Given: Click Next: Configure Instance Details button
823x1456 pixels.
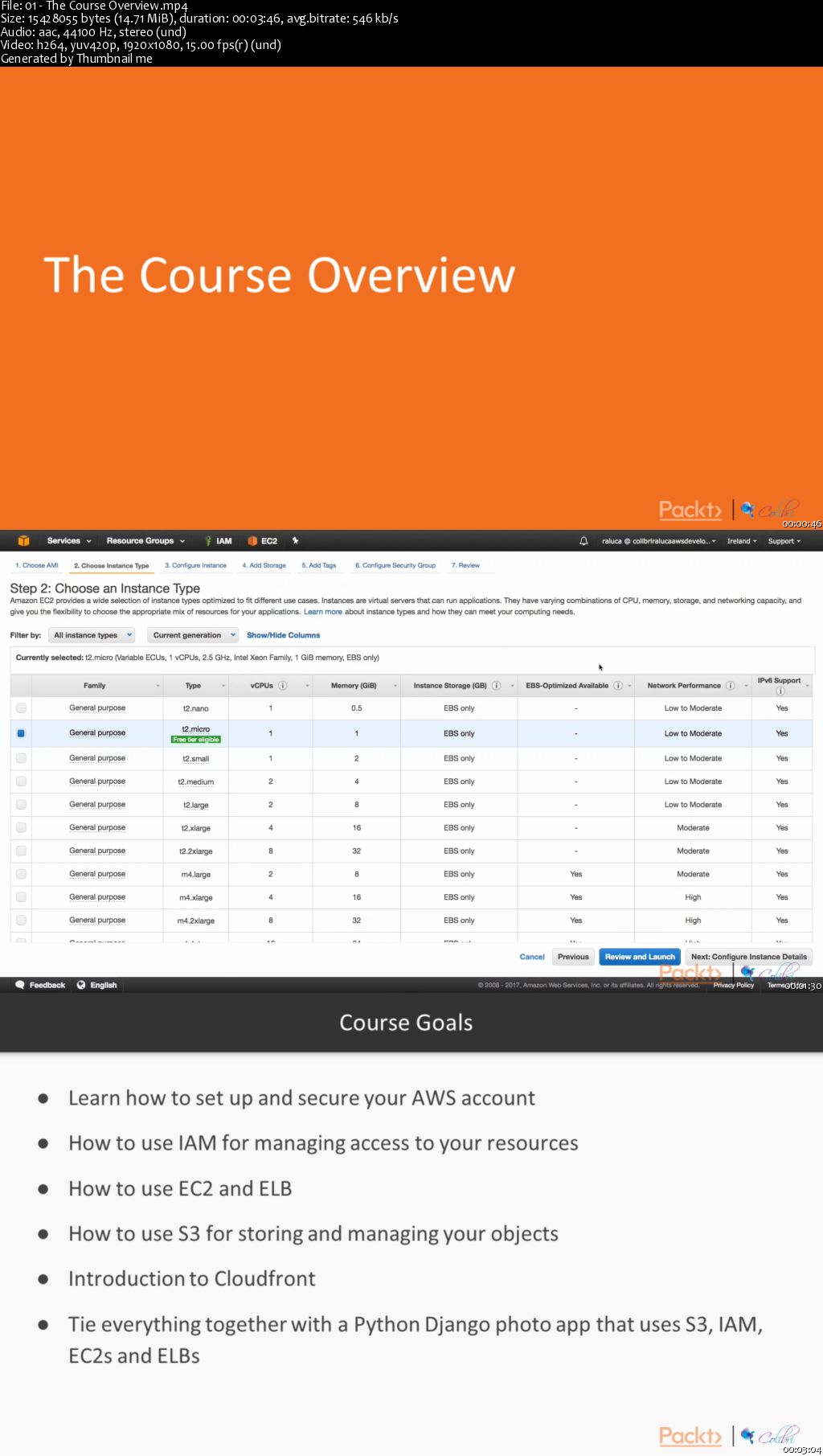Looking at the screenshot, I should point(749,957).
